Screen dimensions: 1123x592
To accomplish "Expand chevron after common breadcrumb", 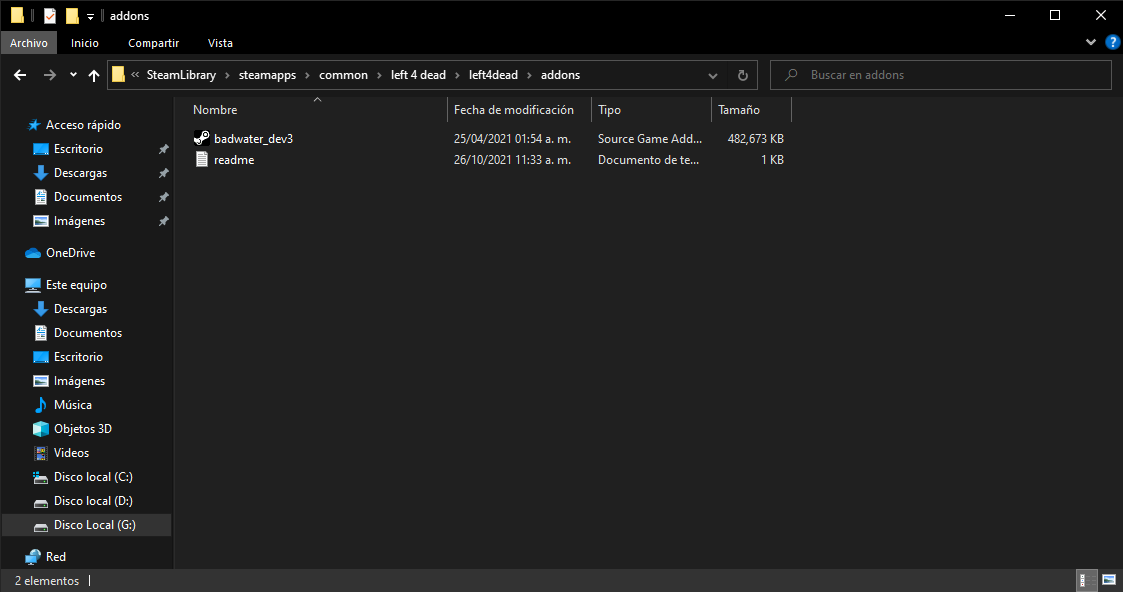I will tap(380, 75).
